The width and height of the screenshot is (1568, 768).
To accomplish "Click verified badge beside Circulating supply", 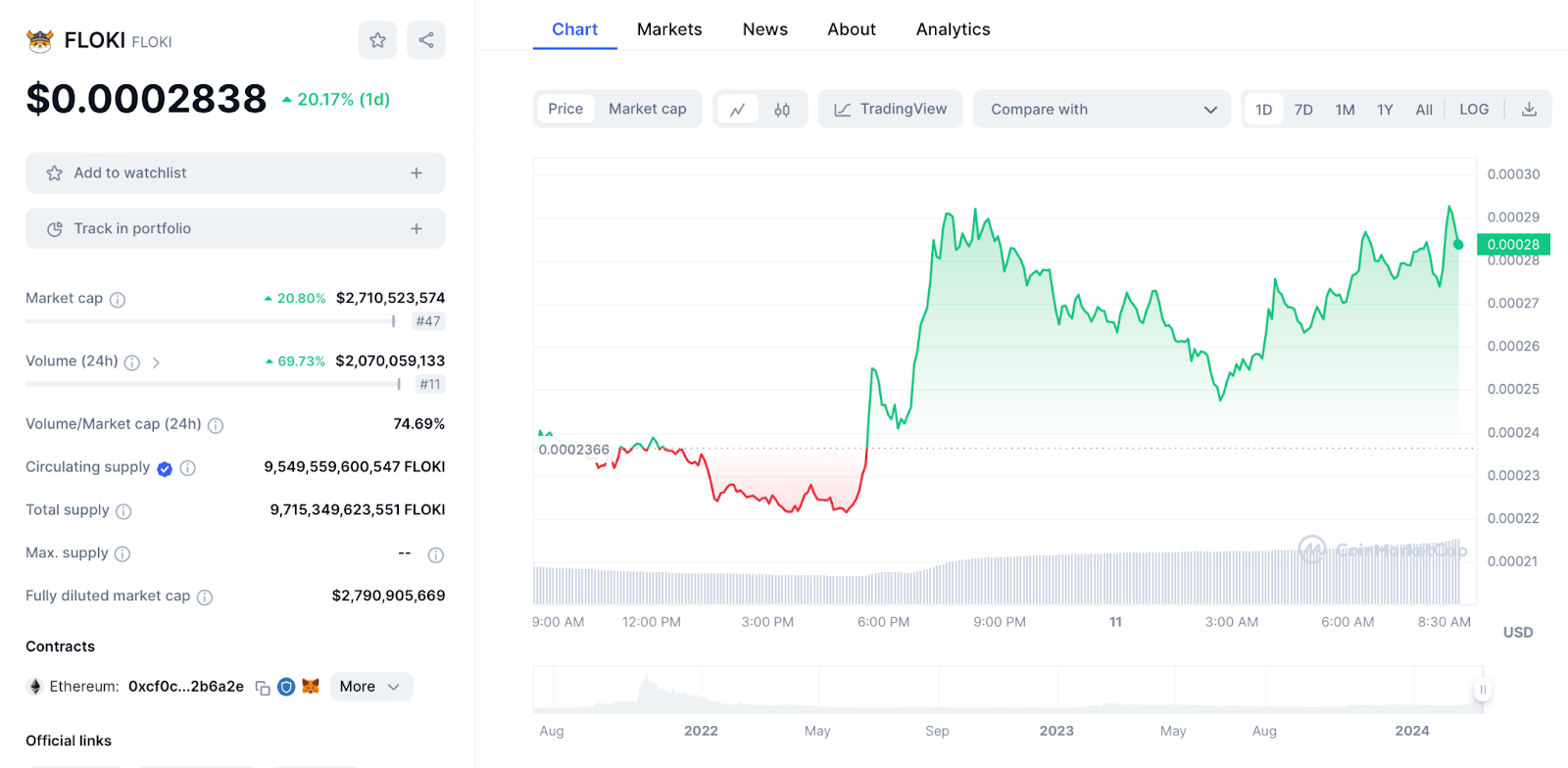I will (165, 468).
